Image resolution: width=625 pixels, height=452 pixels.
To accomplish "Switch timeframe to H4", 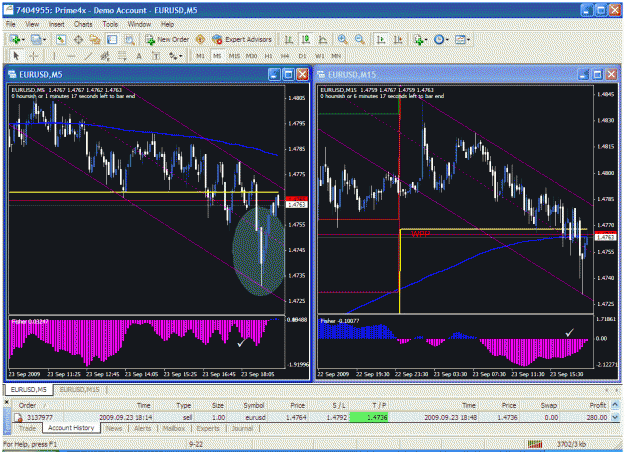I will tap(285, 56).
